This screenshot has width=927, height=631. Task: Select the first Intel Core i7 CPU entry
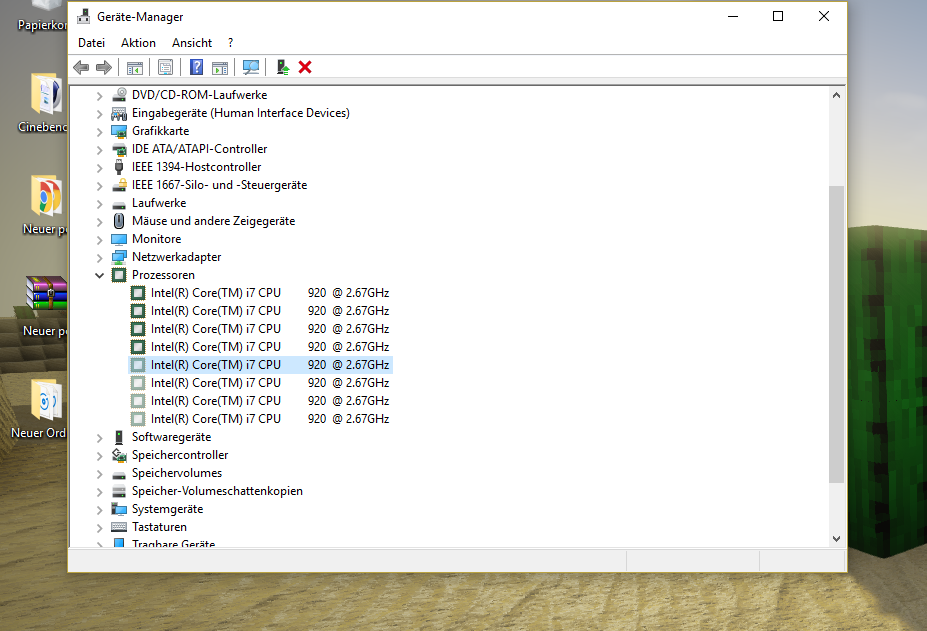261,293
